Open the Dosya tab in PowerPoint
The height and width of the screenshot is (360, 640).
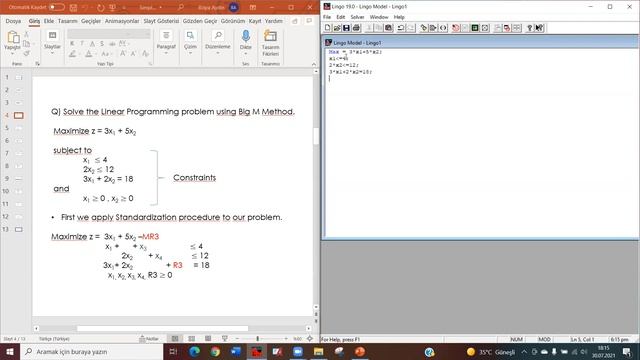(x=13, y=21)
